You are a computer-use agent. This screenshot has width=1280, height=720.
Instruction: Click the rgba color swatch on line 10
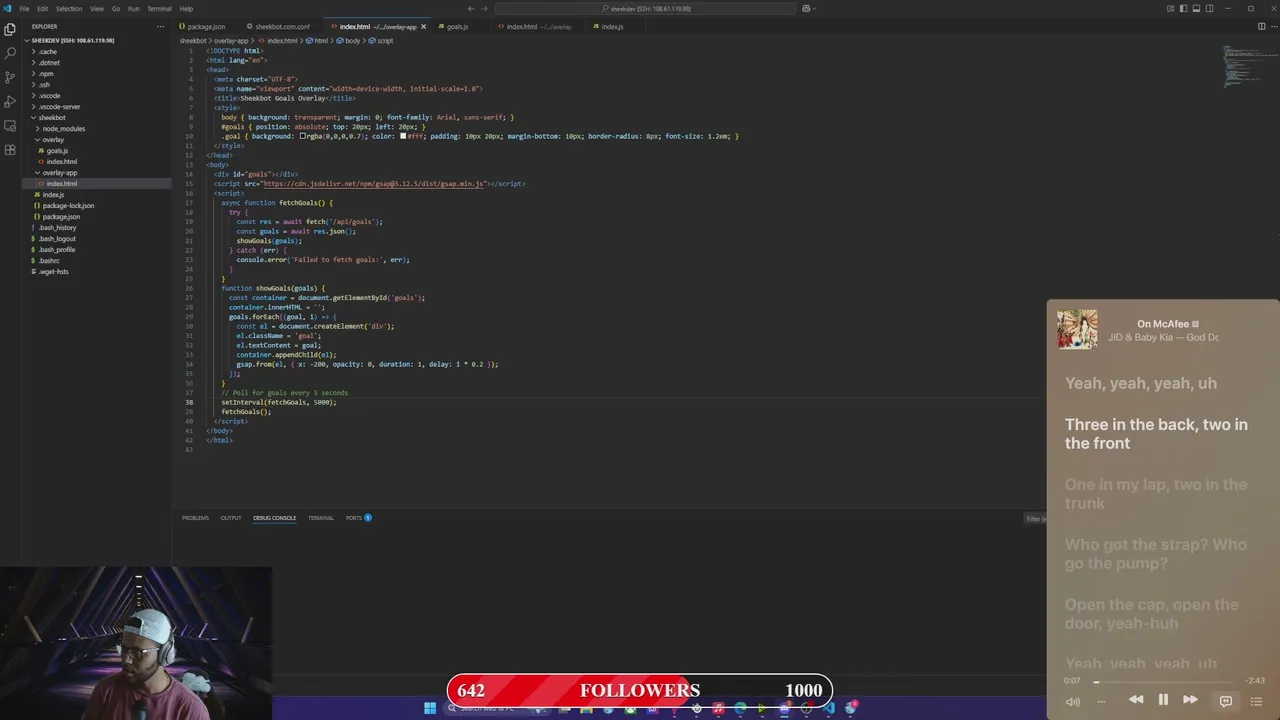tap(303, 136)
